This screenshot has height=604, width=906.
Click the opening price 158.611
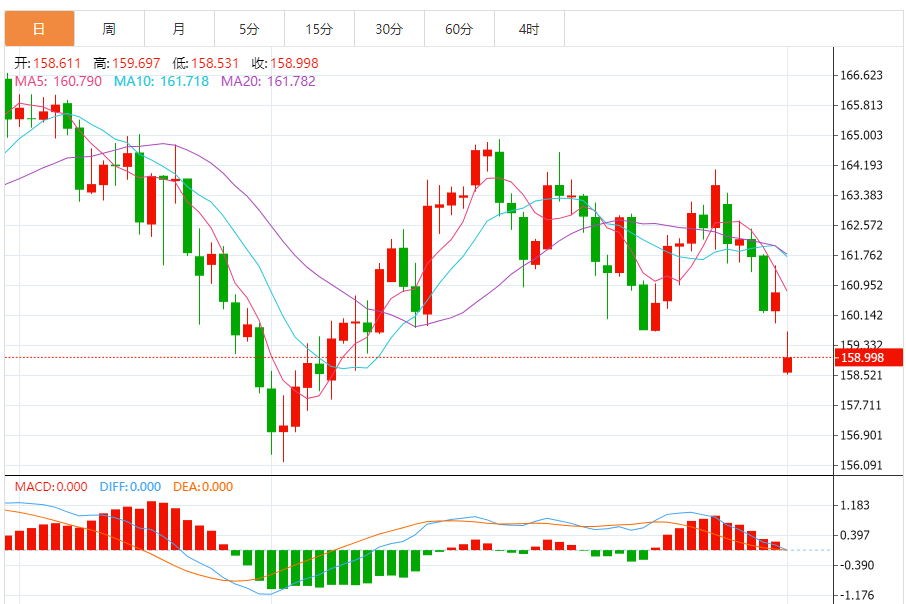pos(57,63)
